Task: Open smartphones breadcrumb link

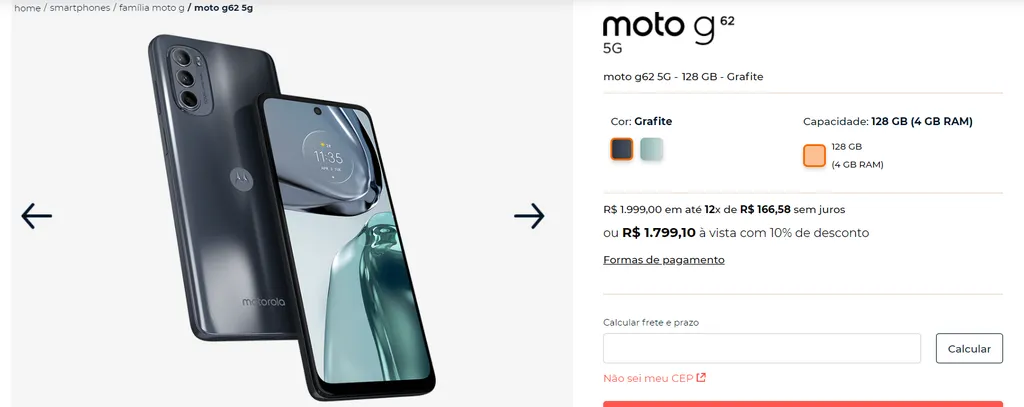Action: (x=80, y=8)
